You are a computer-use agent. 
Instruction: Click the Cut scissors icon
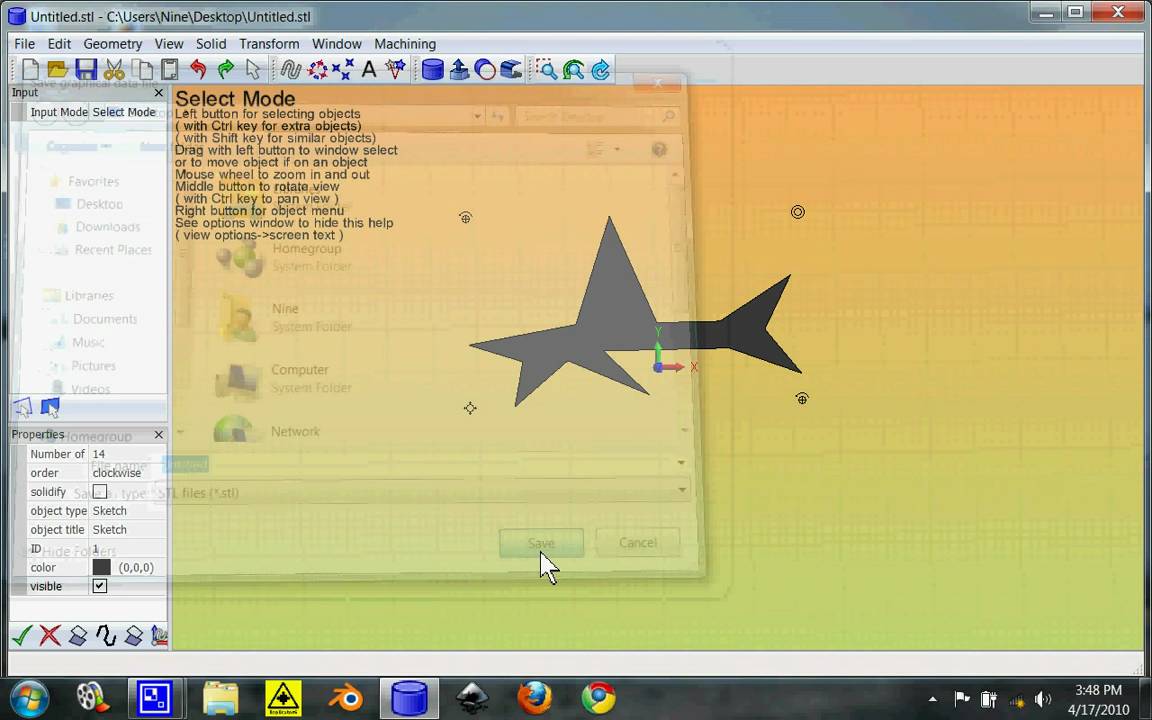pyautogui.click(x=114, y=70)
